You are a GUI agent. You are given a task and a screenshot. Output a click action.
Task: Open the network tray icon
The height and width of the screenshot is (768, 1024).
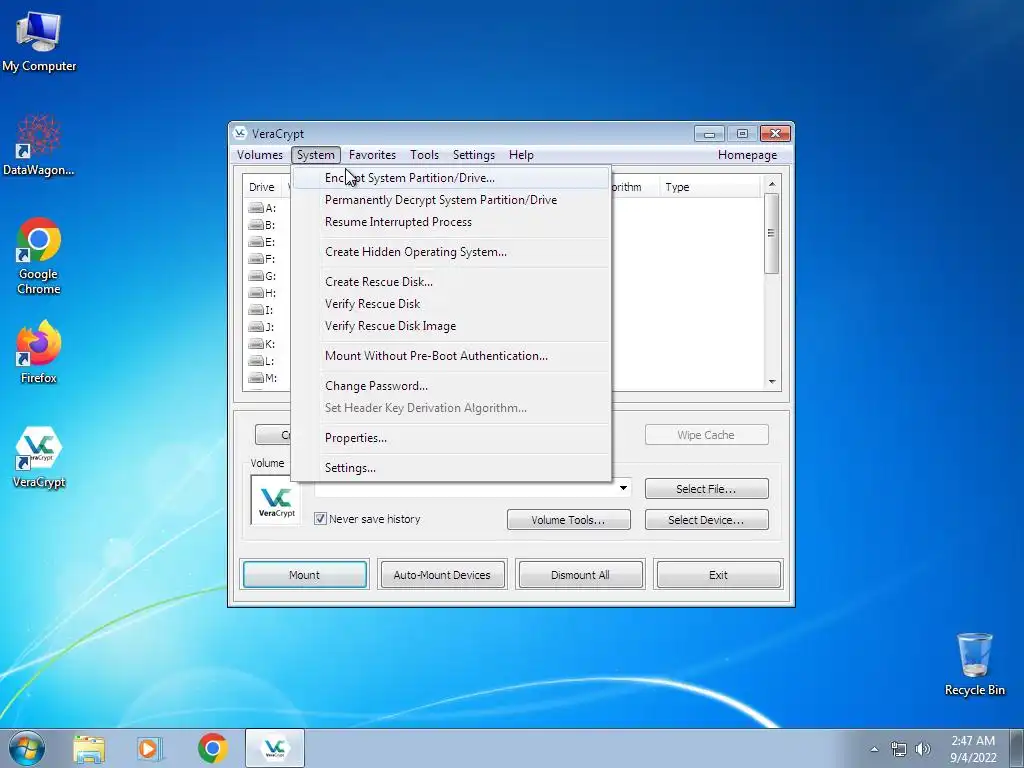pyautogui.click(x=899, y=749)
